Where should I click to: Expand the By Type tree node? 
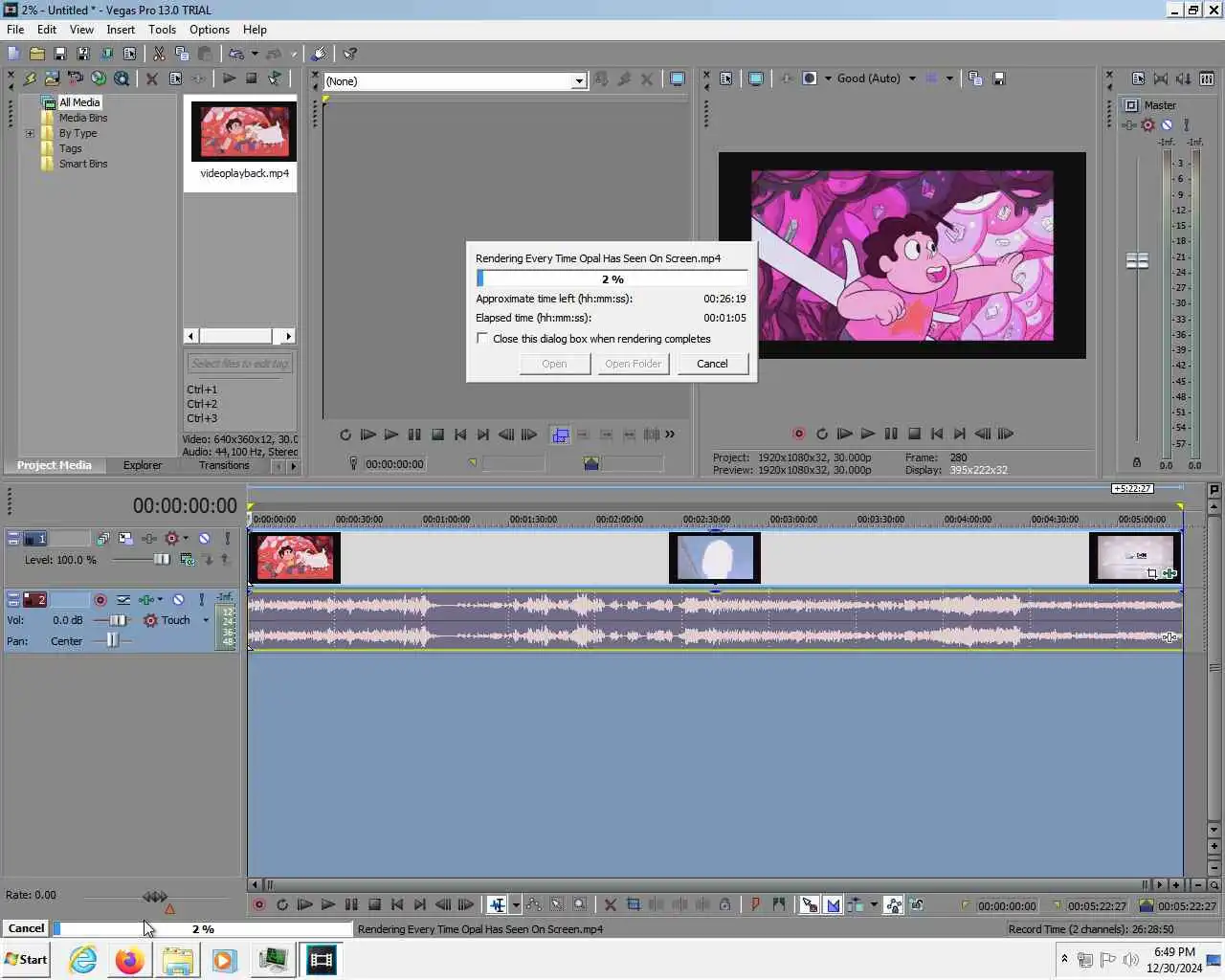click(x=30, y=133)
